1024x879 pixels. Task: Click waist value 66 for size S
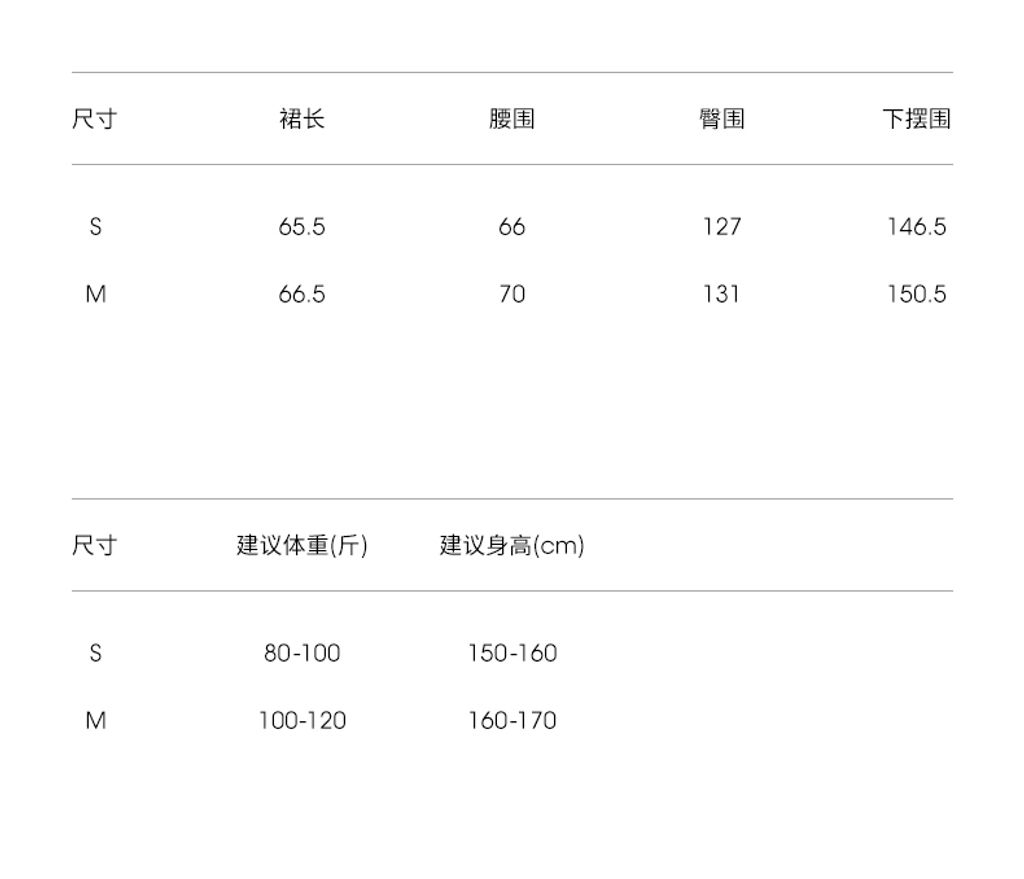click(512, 227)
